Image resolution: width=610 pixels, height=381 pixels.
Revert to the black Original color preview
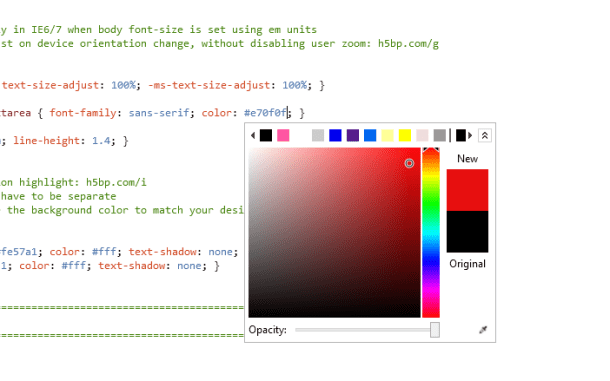pos(467,232)
